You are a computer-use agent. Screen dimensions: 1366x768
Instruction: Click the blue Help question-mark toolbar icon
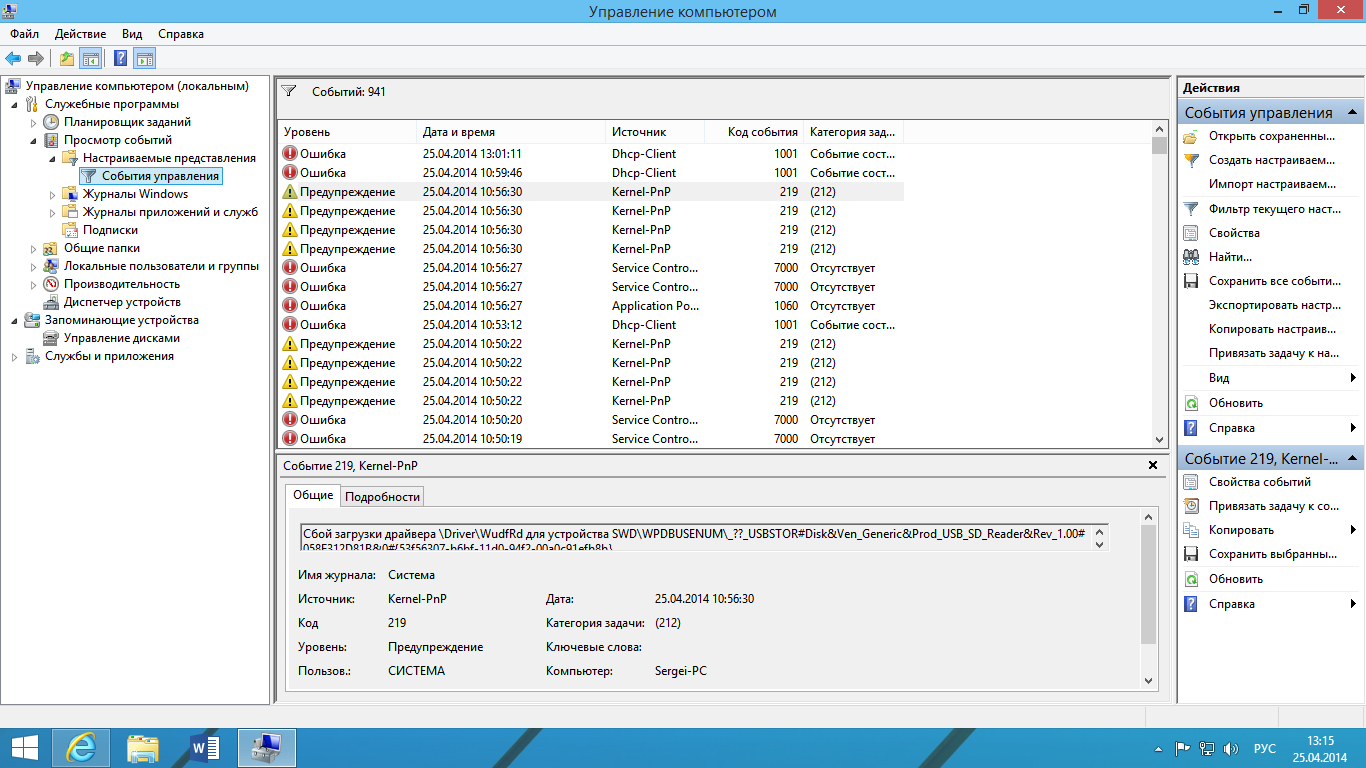click(120, 58)
